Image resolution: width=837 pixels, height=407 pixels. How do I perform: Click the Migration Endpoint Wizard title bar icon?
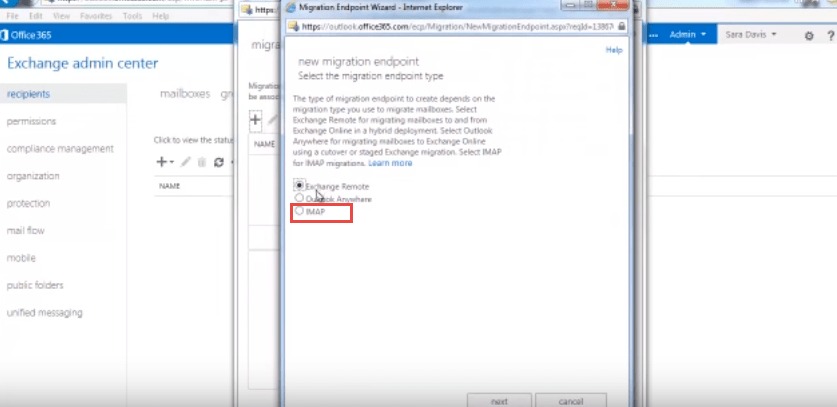(291, 7)
